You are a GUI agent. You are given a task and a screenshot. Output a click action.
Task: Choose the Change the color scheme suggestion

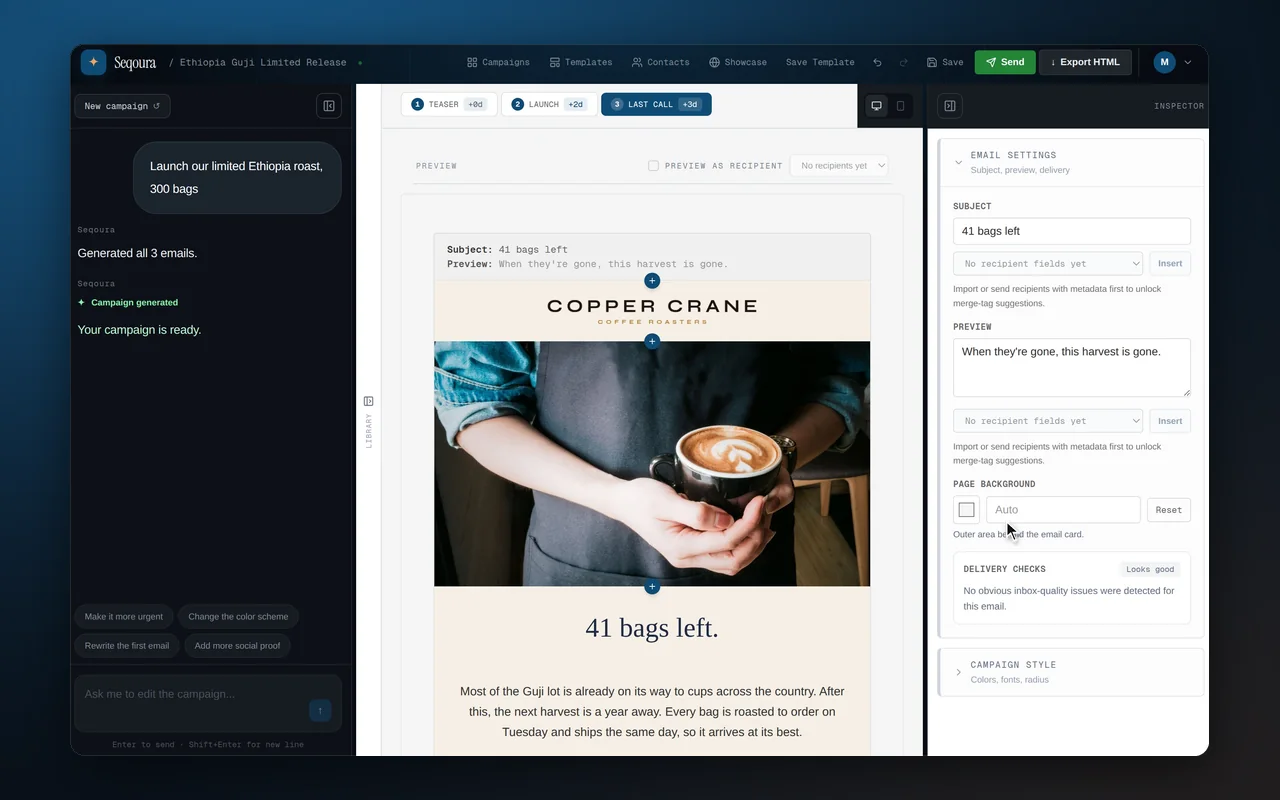(x=238, y=617)
